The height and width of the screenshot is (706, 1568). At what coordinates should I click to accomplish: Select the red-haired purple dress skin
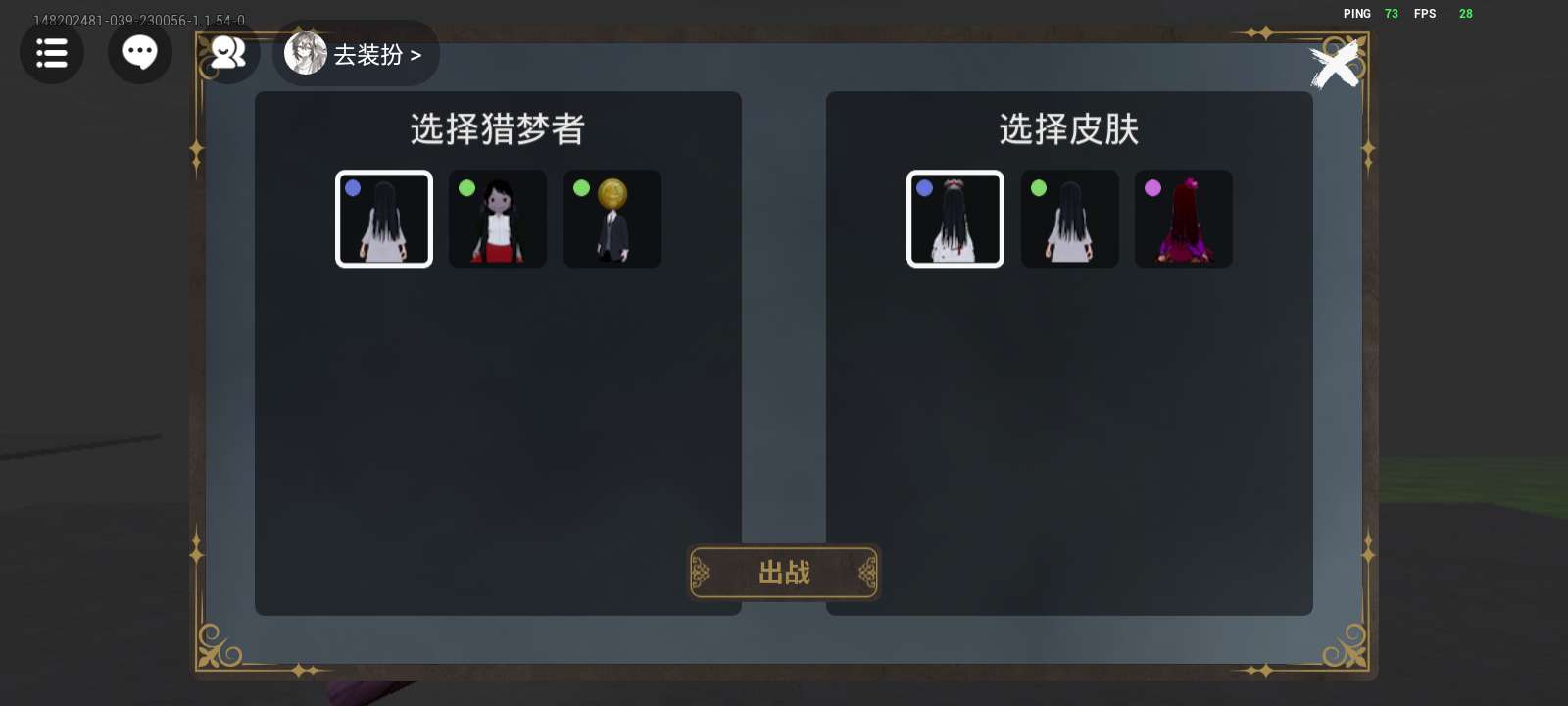coord(1184,219)
